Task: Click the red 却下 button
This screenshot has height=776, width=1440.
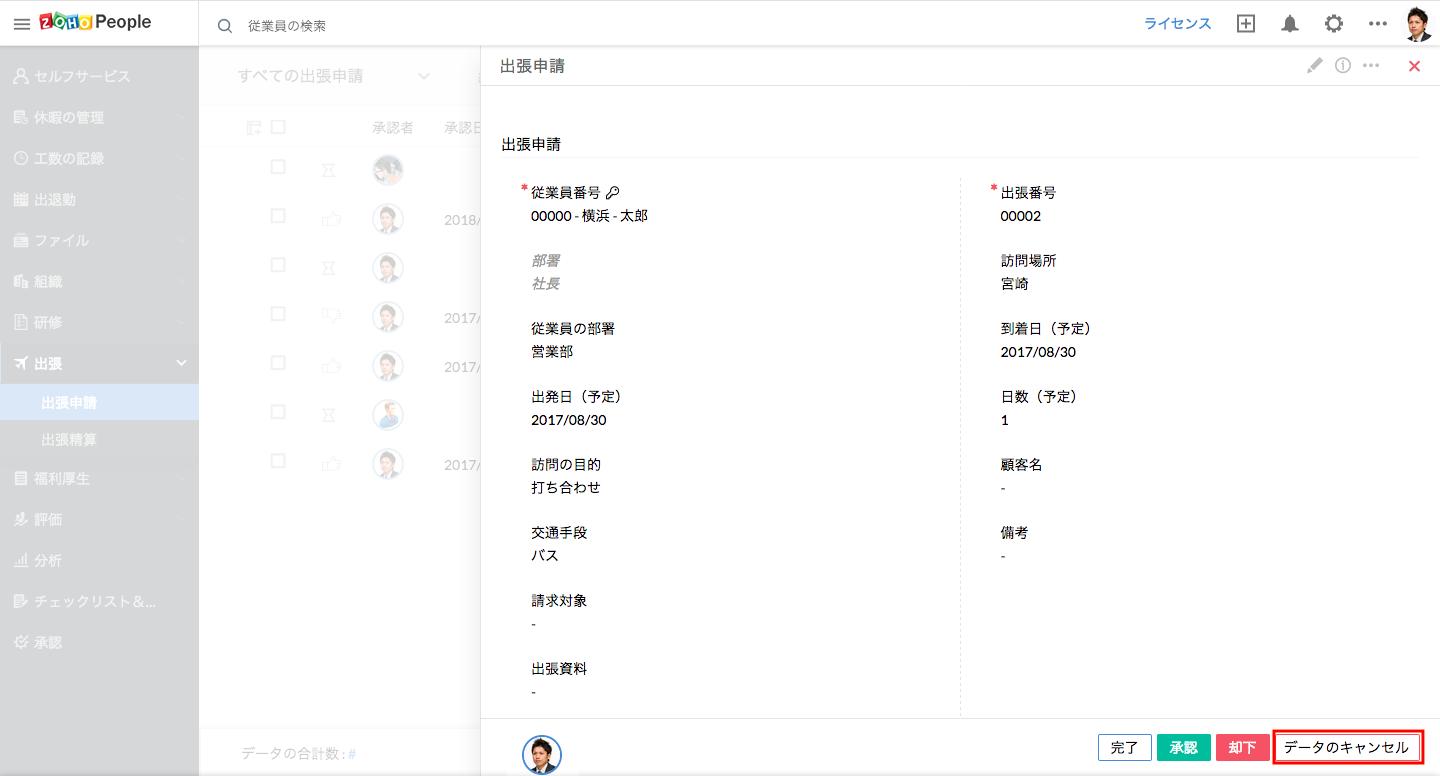Action: tap(1243, 747)
